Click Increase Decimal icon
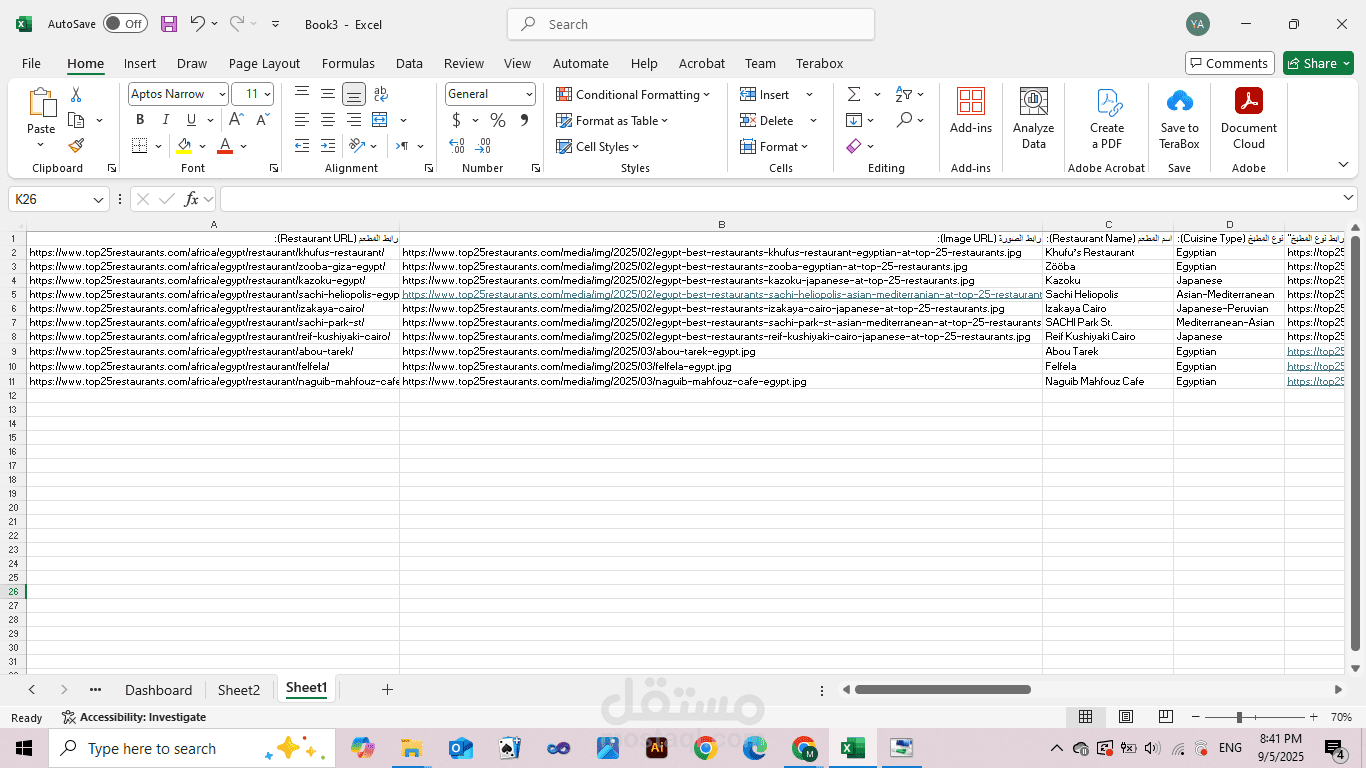This screenshot has height=768, width=1366. [457, 146]
